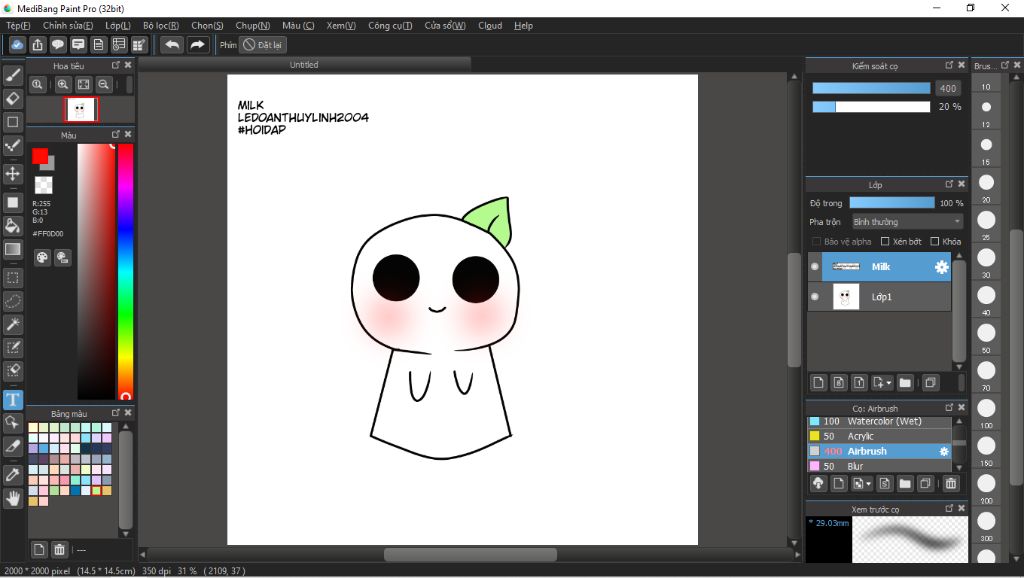This screenshot has width=1024, height=578.
Task: Duplicate layer using the layer panel icon
Action: (x=931, y=383)
